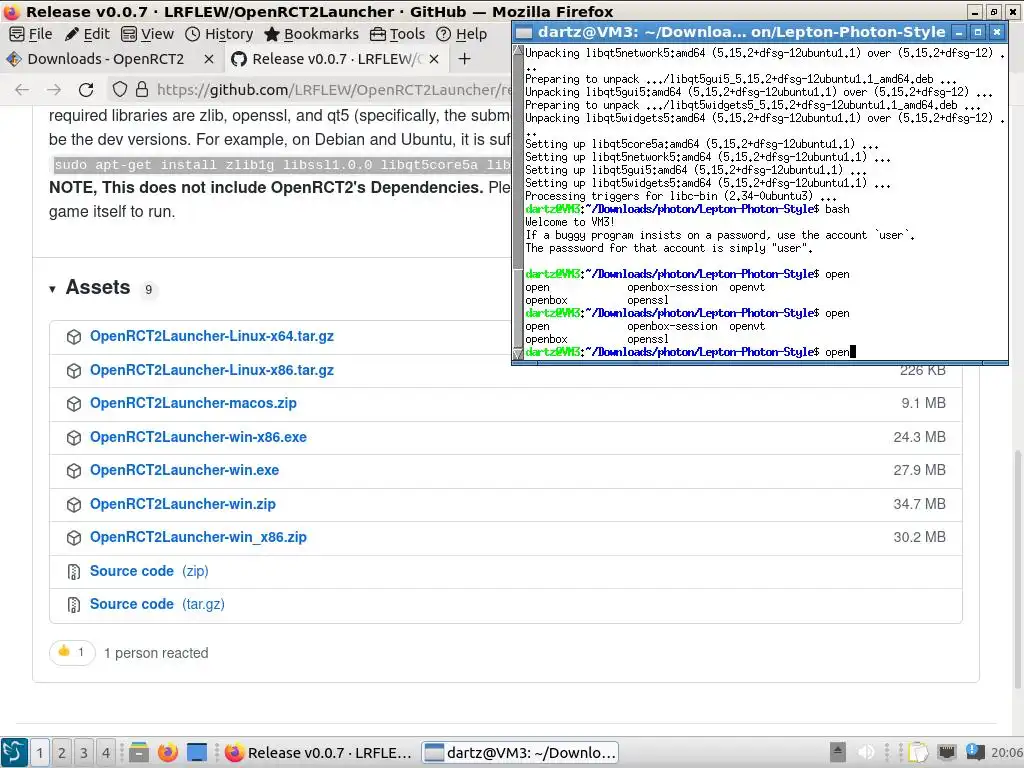The width and height of the screenshot is (1024, 768).
Task: Click the tracking protection shield icon
Action: tap(120, 89)
